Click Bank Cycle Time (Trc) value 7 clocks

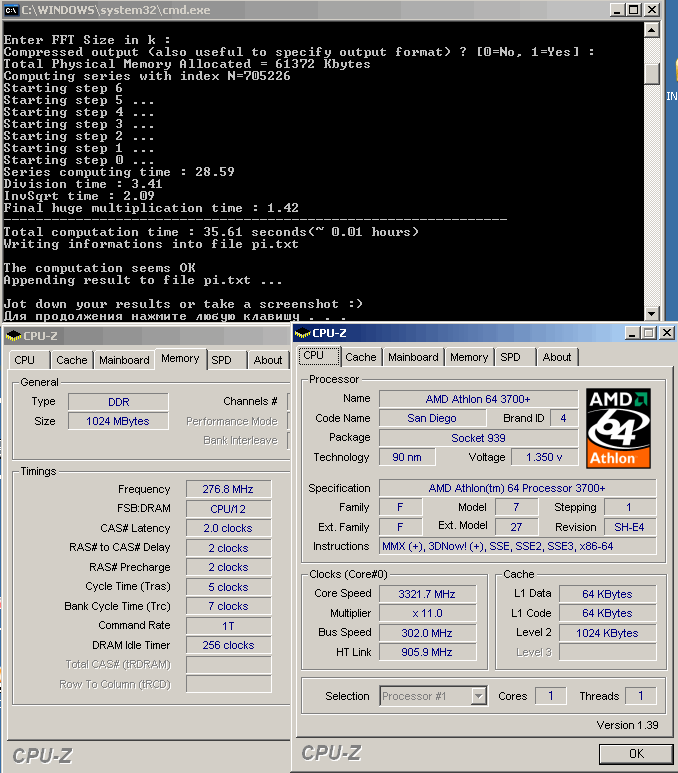pos(228,606)
